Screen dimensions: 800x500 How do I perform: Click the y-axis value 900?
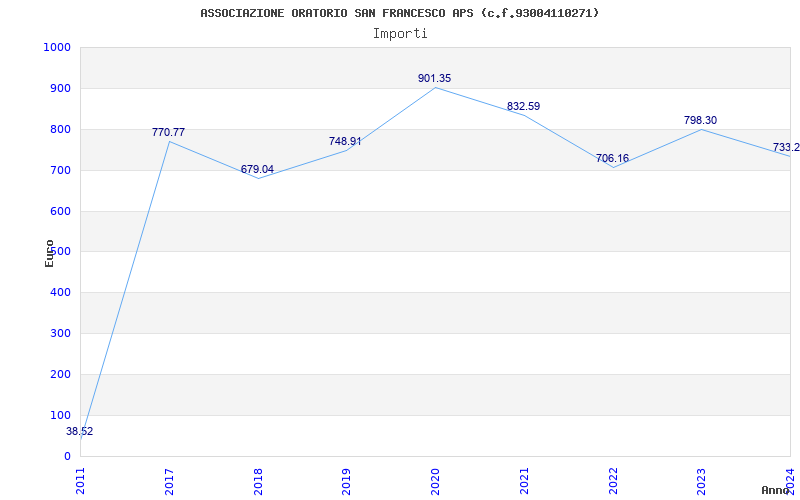coord(61,88)
